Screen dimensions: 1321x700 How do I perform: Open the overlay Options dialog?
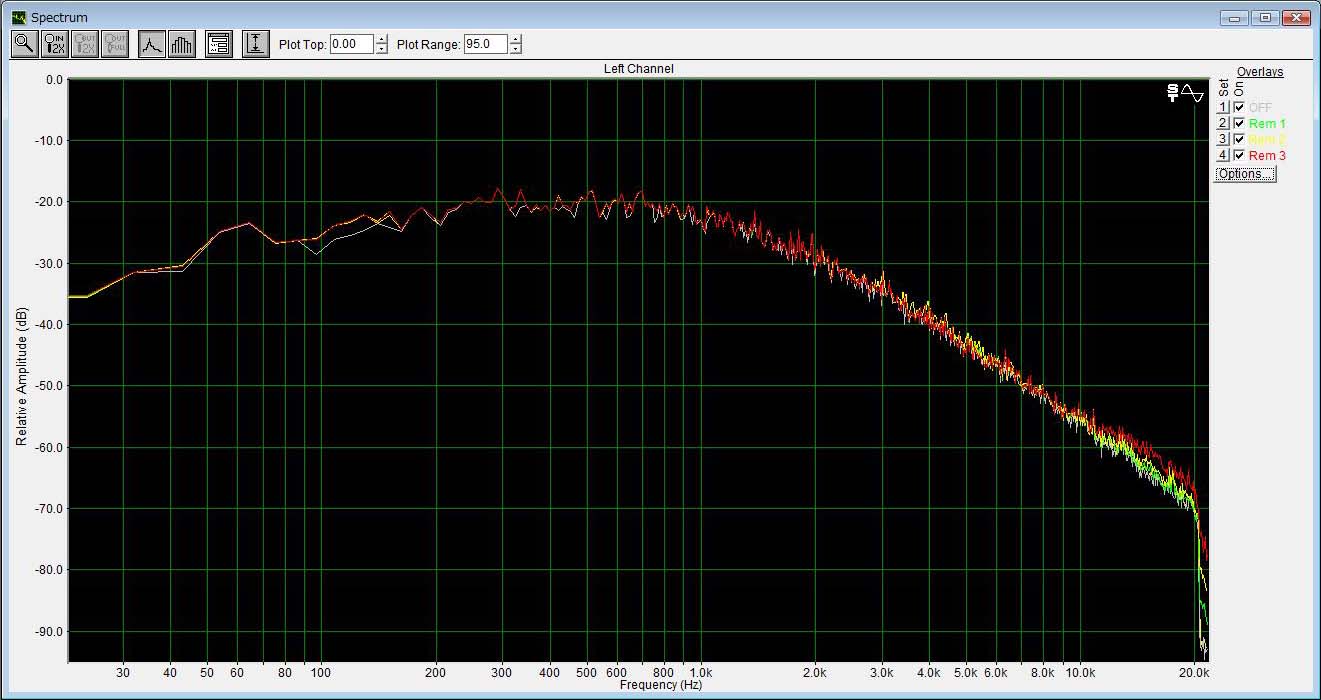1245,174
